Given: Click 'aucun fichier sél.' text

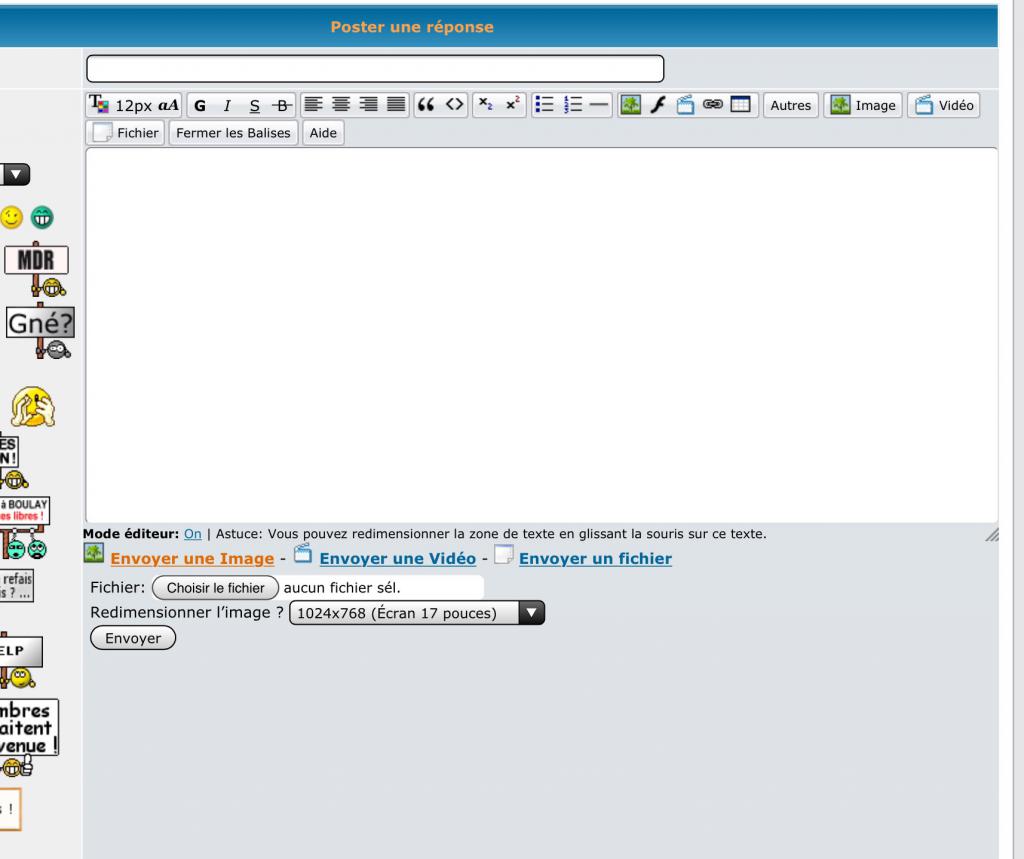Looking at the screenshot, I should pyautogui.click(x=342, y=588).
